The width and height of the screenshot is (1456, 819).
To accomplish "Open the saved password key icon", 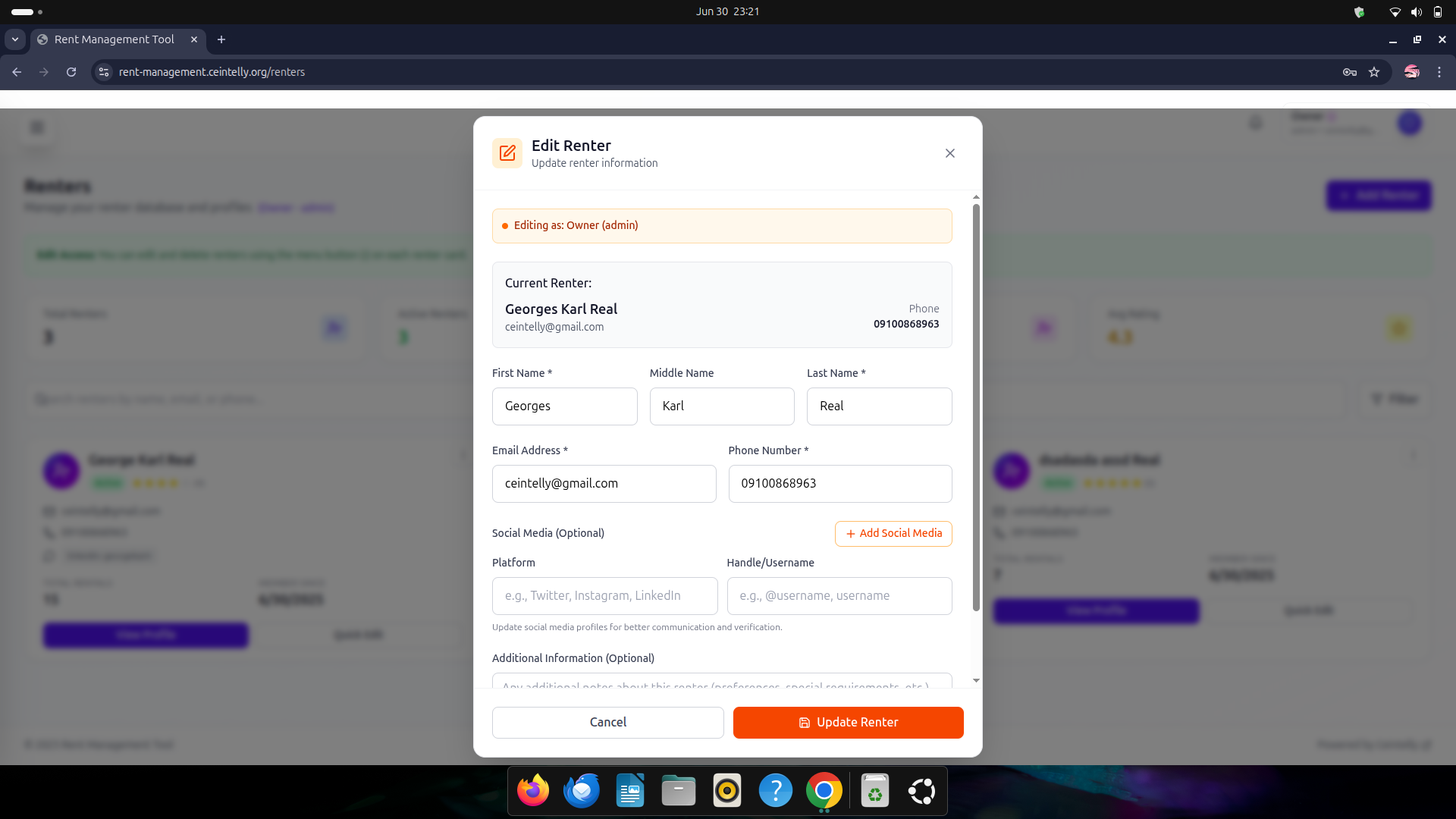I will (1350, 72).
